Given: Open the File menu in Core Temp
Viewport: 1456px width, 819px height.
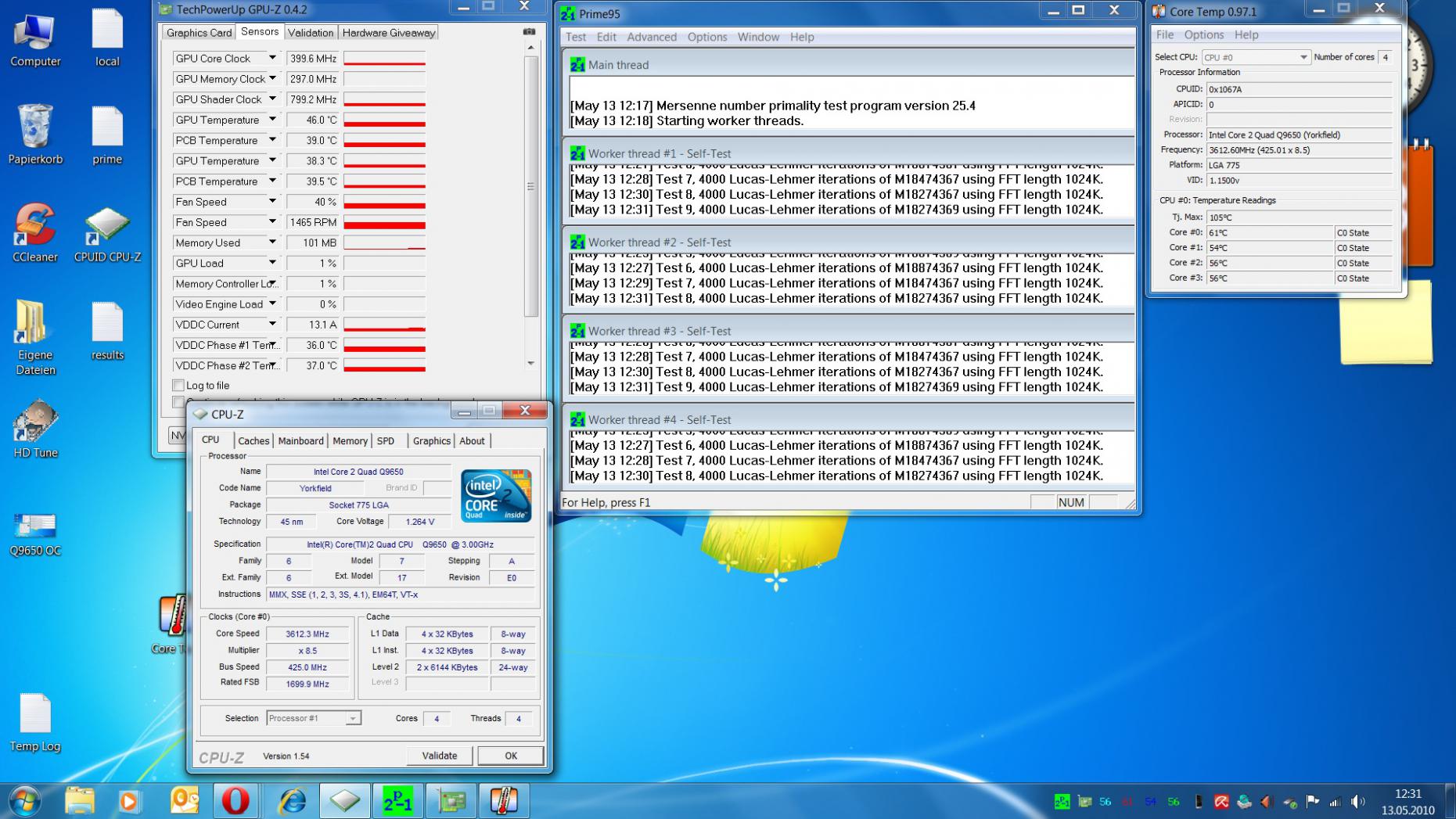Looking at the screenshot, I should tap(1165, 34).
